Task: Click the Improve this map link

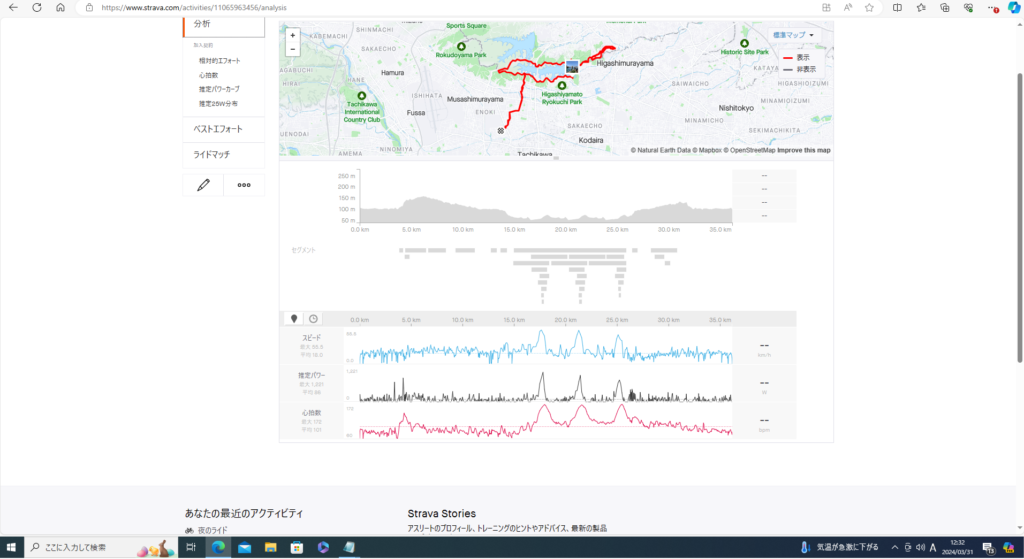Action: [804, 150]
